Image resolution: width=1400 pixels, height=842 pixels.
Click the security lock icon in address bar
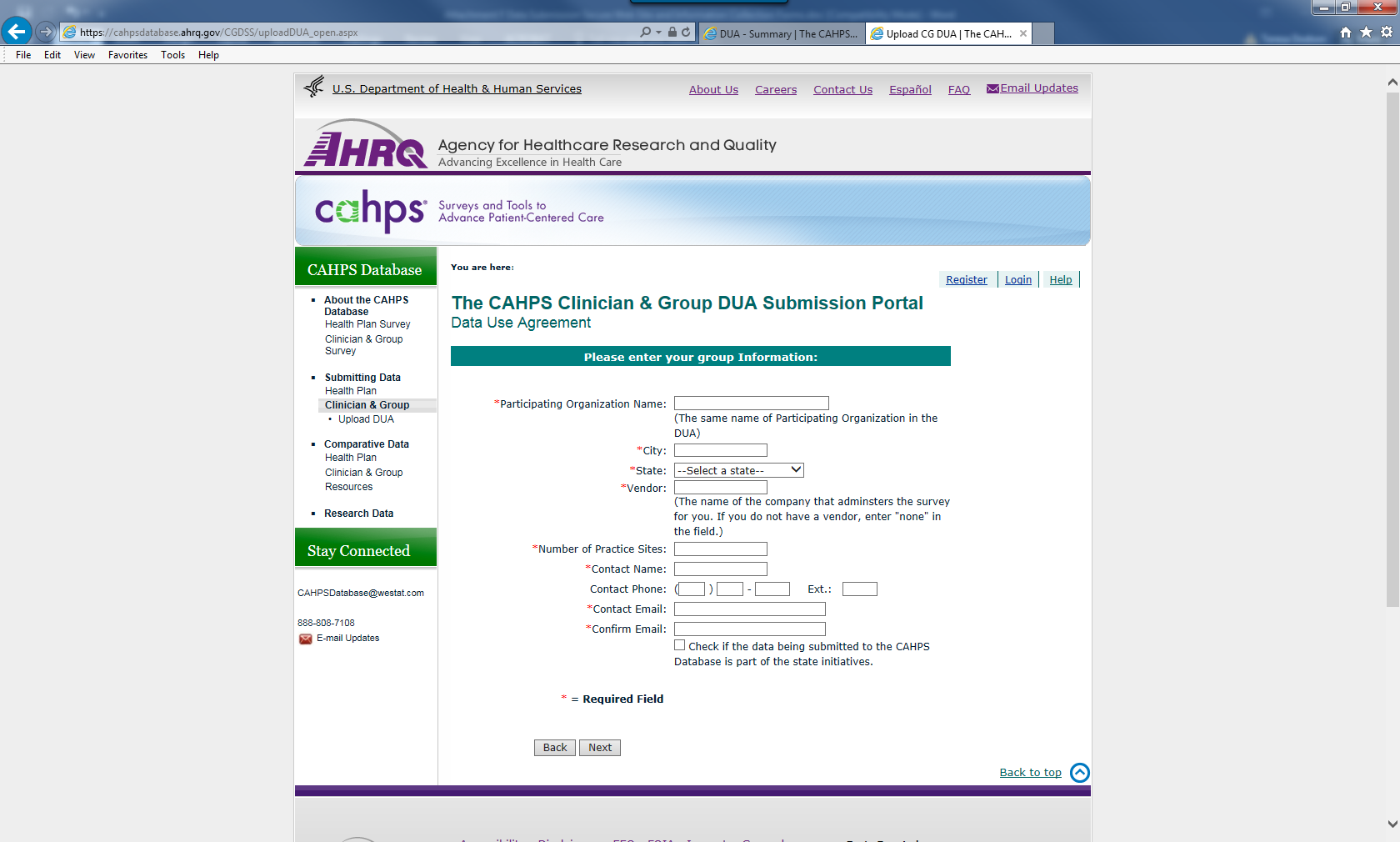(x=672, y=32)
